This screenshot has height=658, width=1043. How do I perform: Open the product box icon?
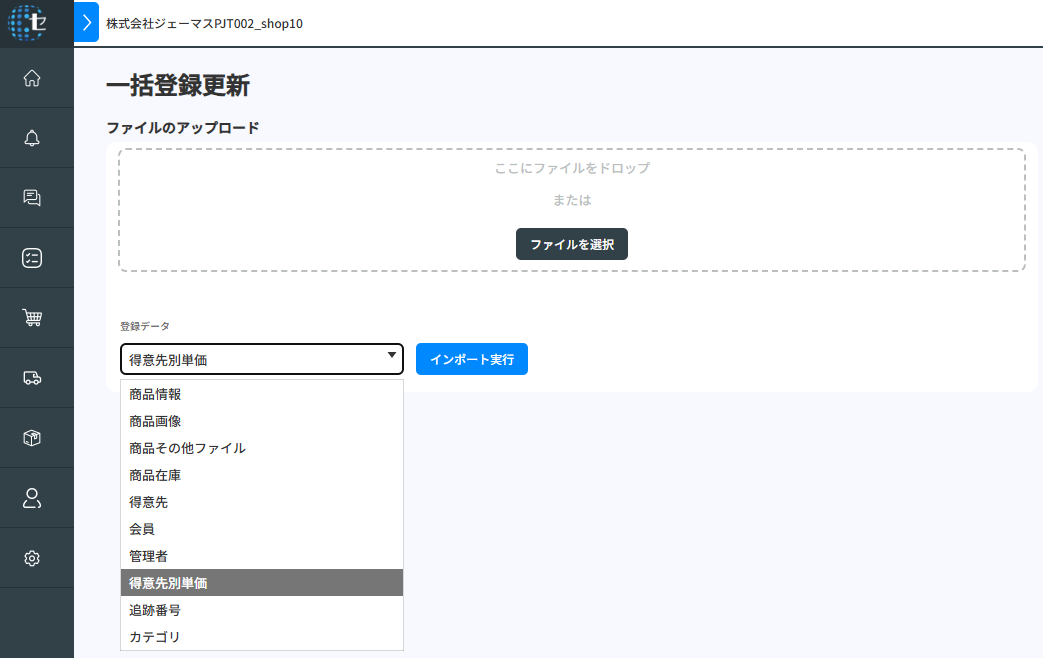coord(32,438)
